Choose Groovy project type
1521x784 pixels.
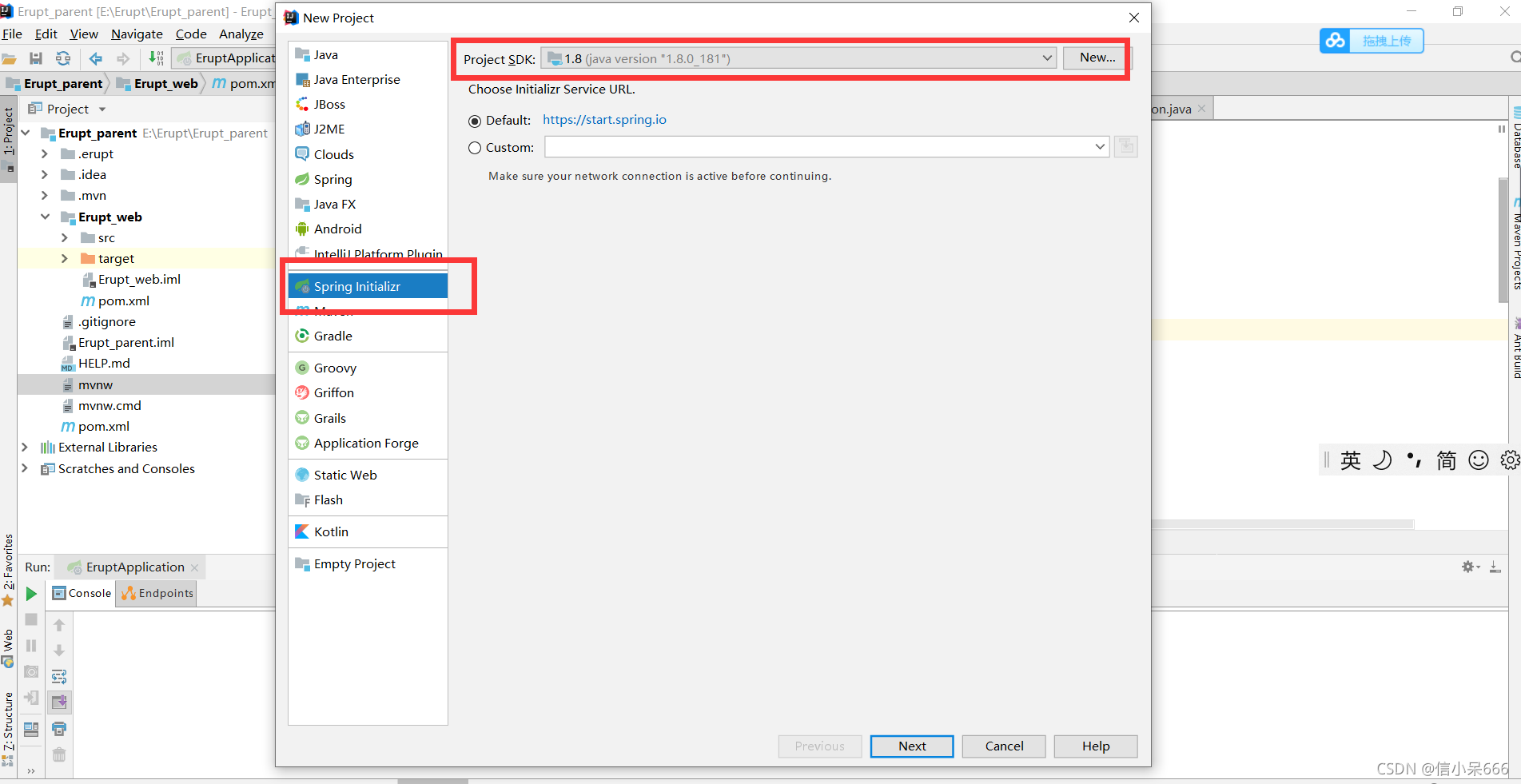pos(367,368)
